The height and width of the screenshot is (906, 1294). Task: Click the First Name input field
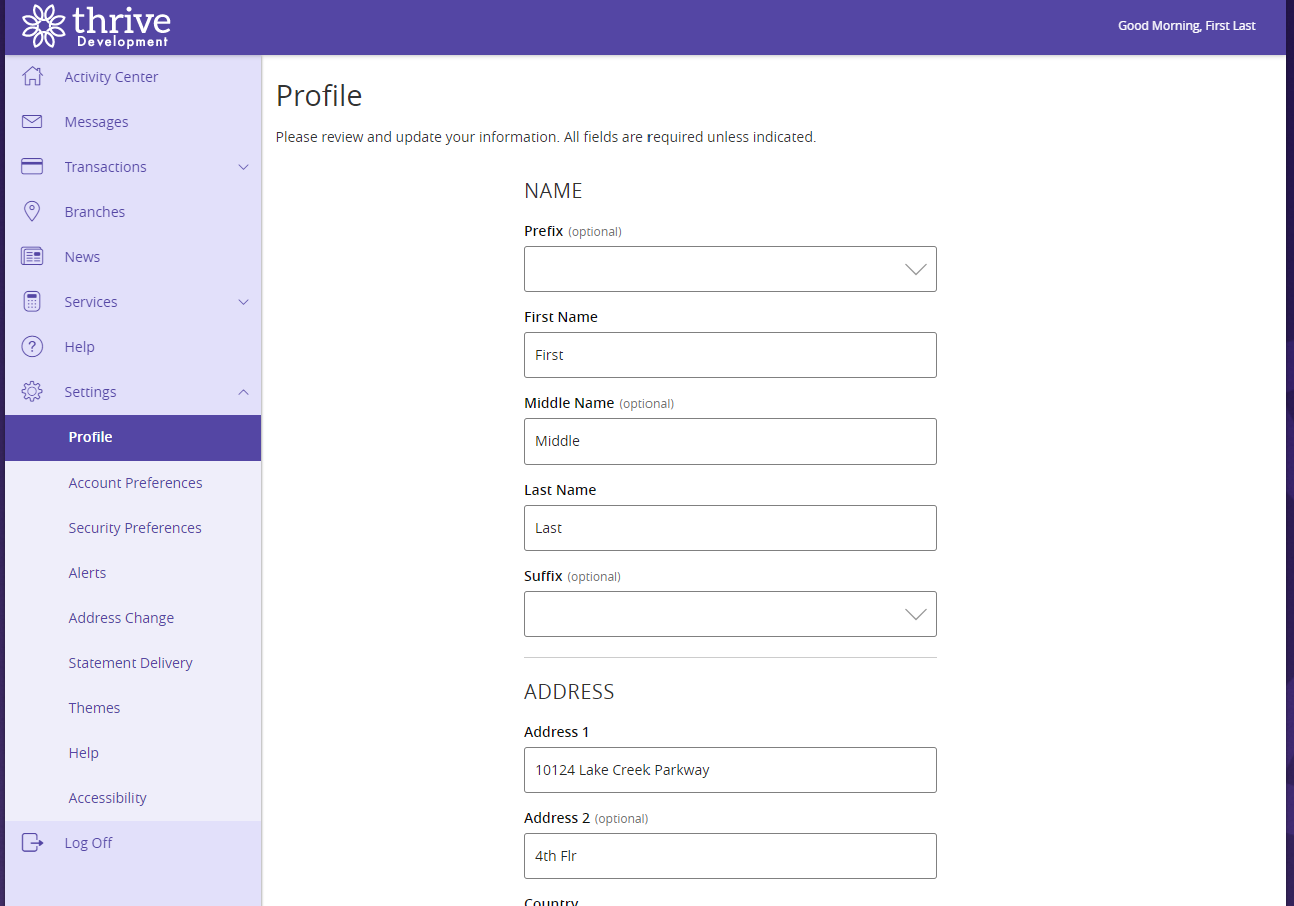[730, 355]
